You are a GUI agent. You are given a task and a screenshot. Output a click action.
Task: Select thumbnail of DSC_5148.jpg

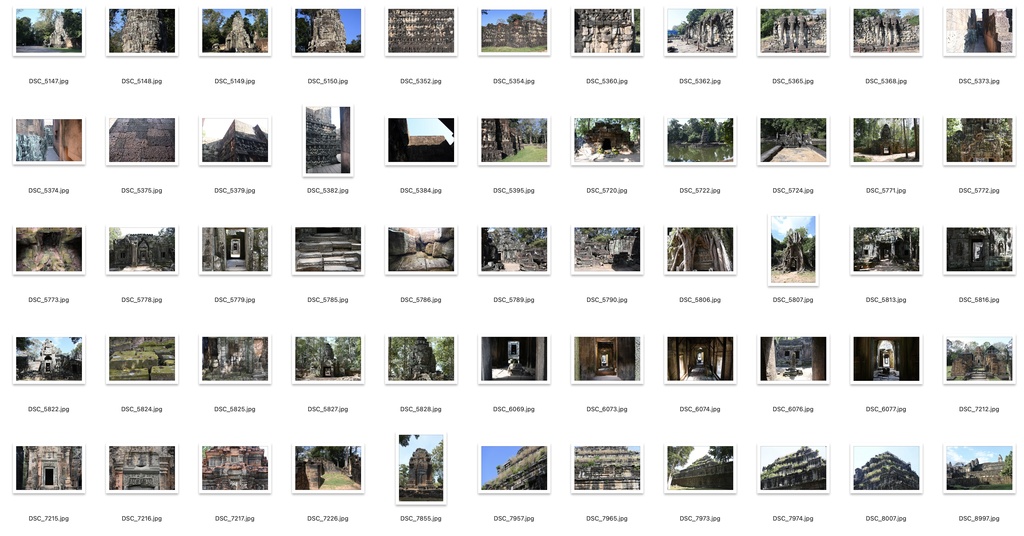(x=142, y=31)
